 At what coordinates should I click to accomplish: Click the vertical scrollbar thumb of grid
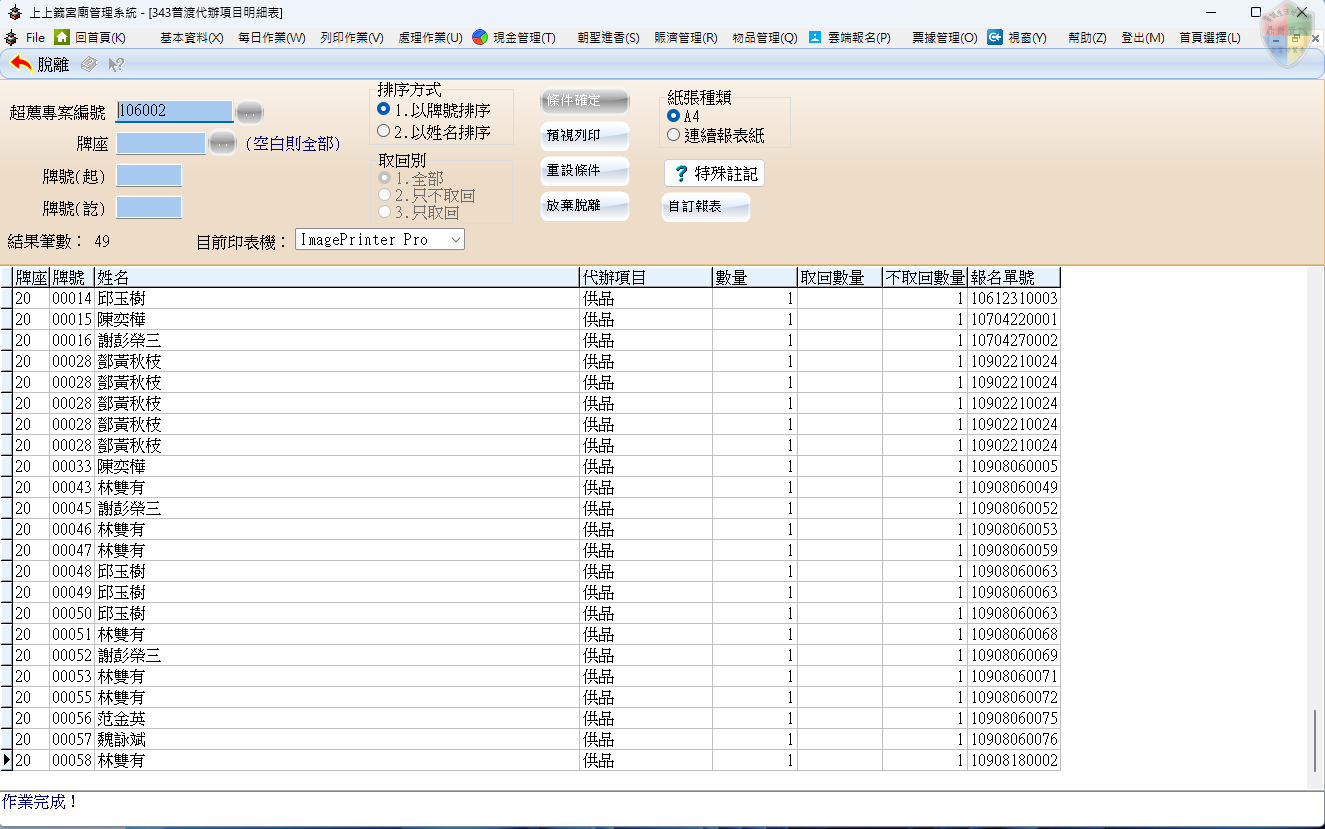click(x=1315, y=740)
